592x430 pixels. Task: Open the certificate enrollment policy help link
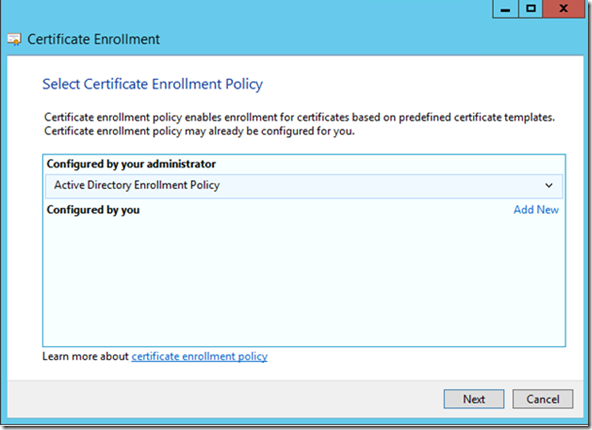click(199, 356)
